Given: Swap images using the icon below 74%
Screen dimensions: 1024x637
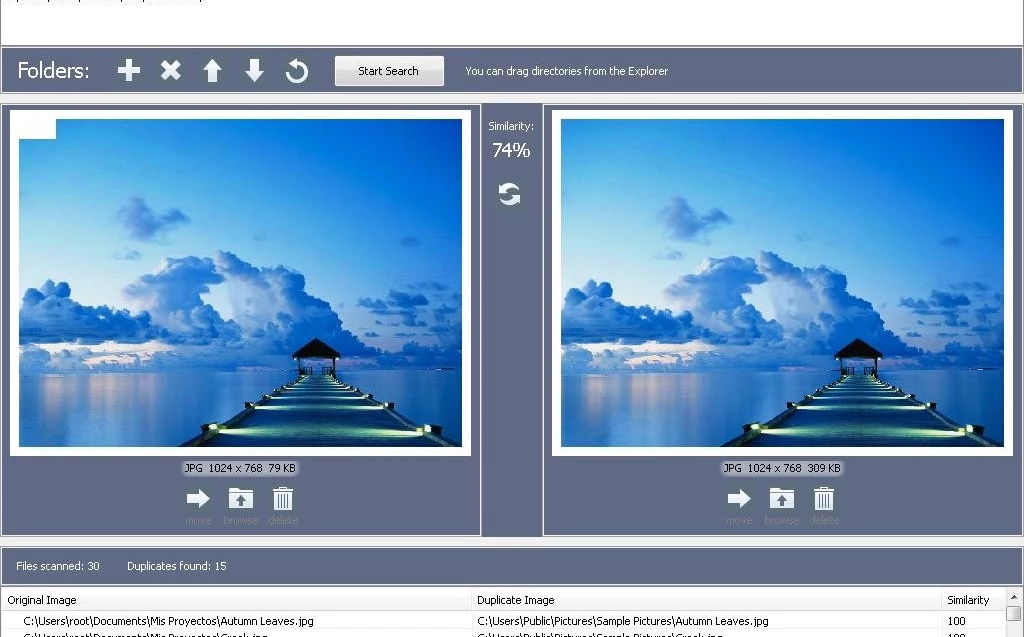Looking at the screenshot, I should point(510,194).
